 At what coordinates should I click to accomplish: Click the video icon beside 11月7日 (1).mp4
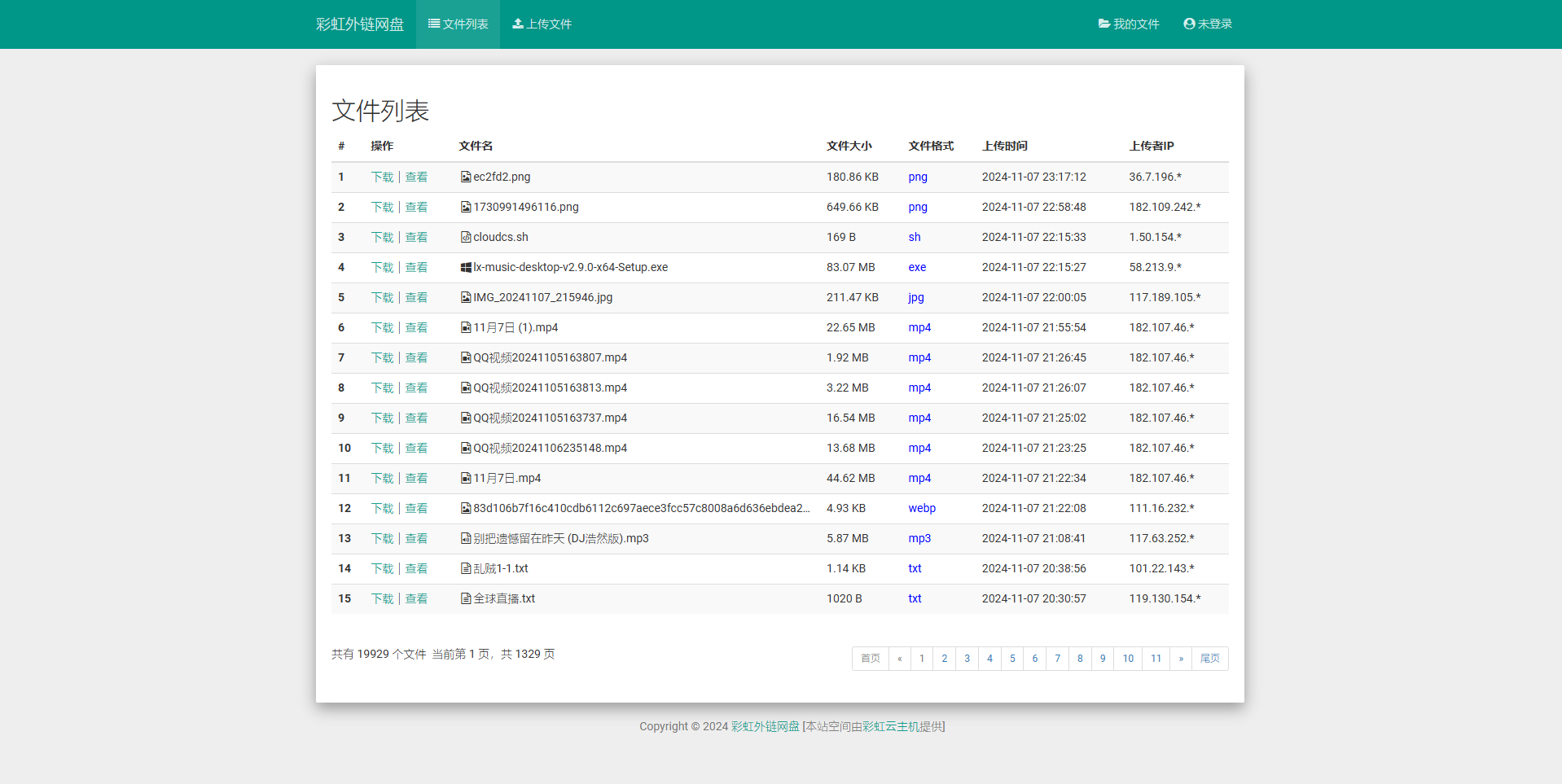466,327
